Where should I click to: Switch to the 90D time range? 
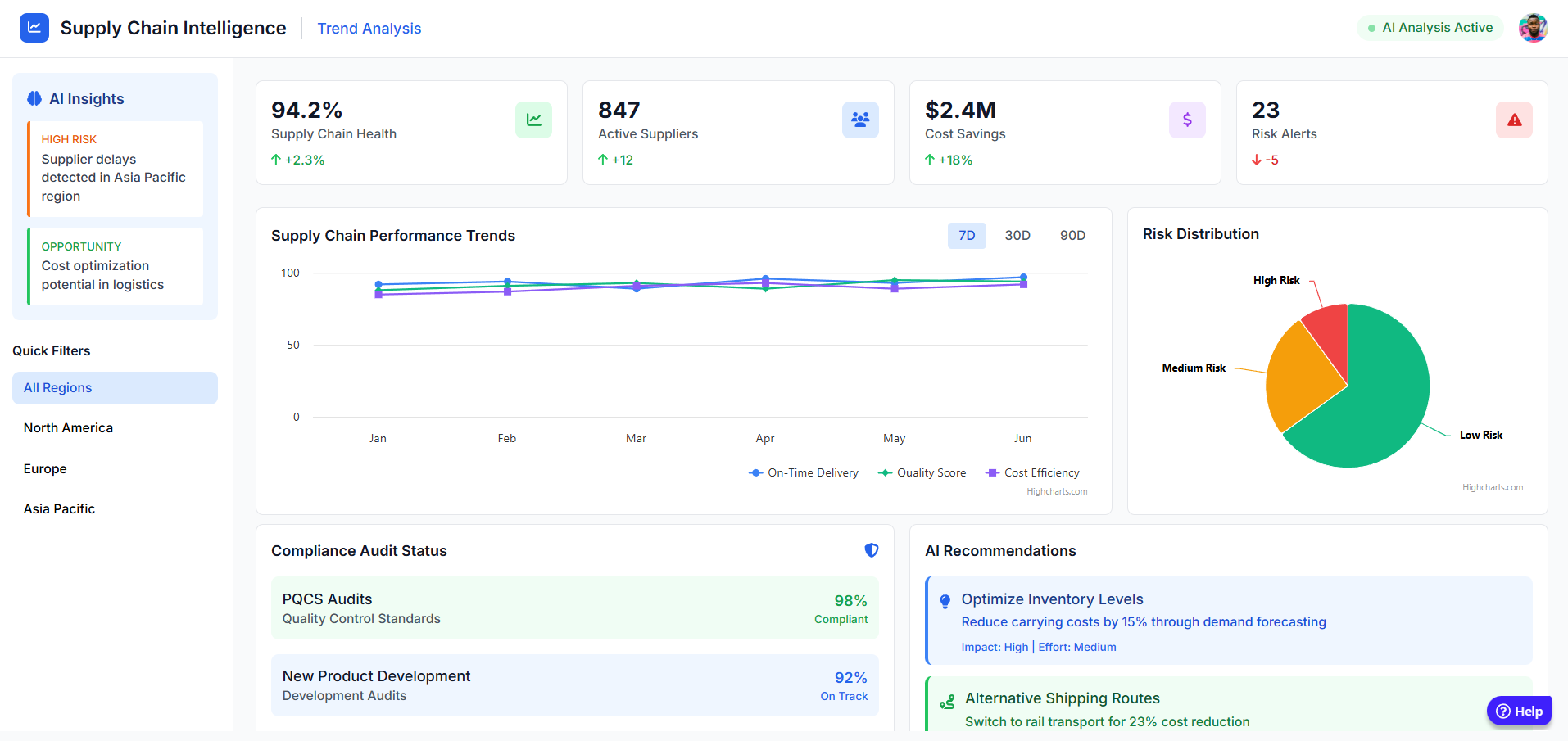(x=1072, y=236)
